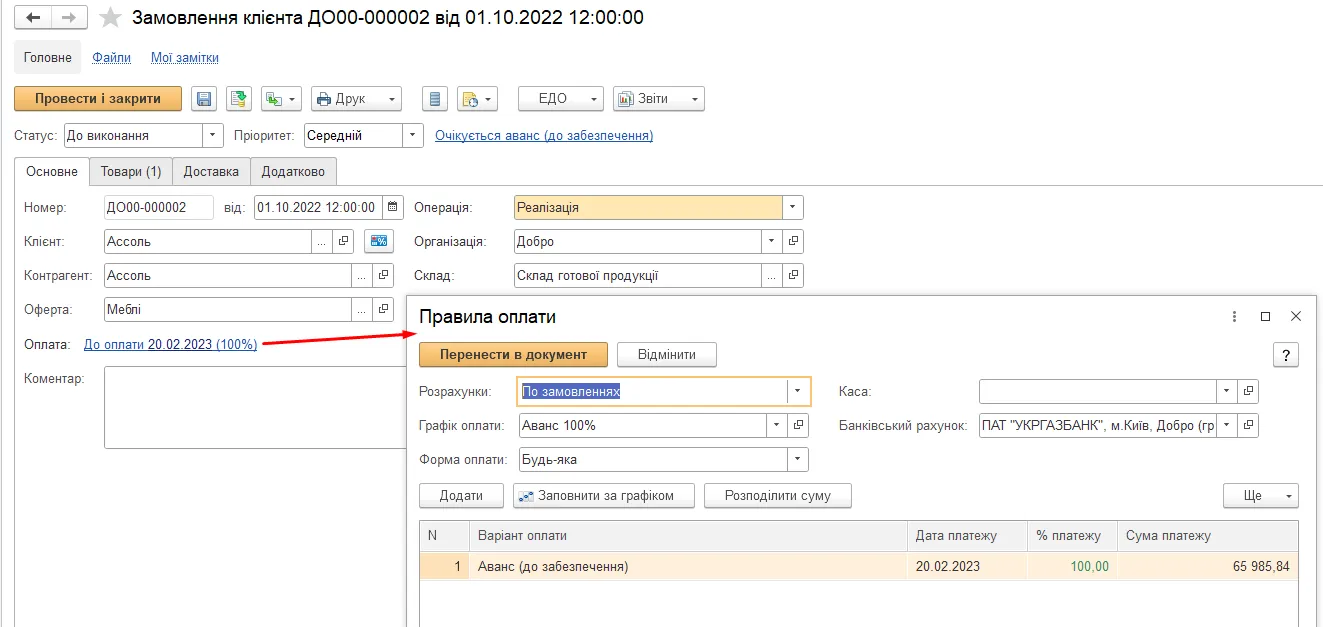The image size is (1323, 627).
Task: Open the Друк print menu
Action: point(356,98)
